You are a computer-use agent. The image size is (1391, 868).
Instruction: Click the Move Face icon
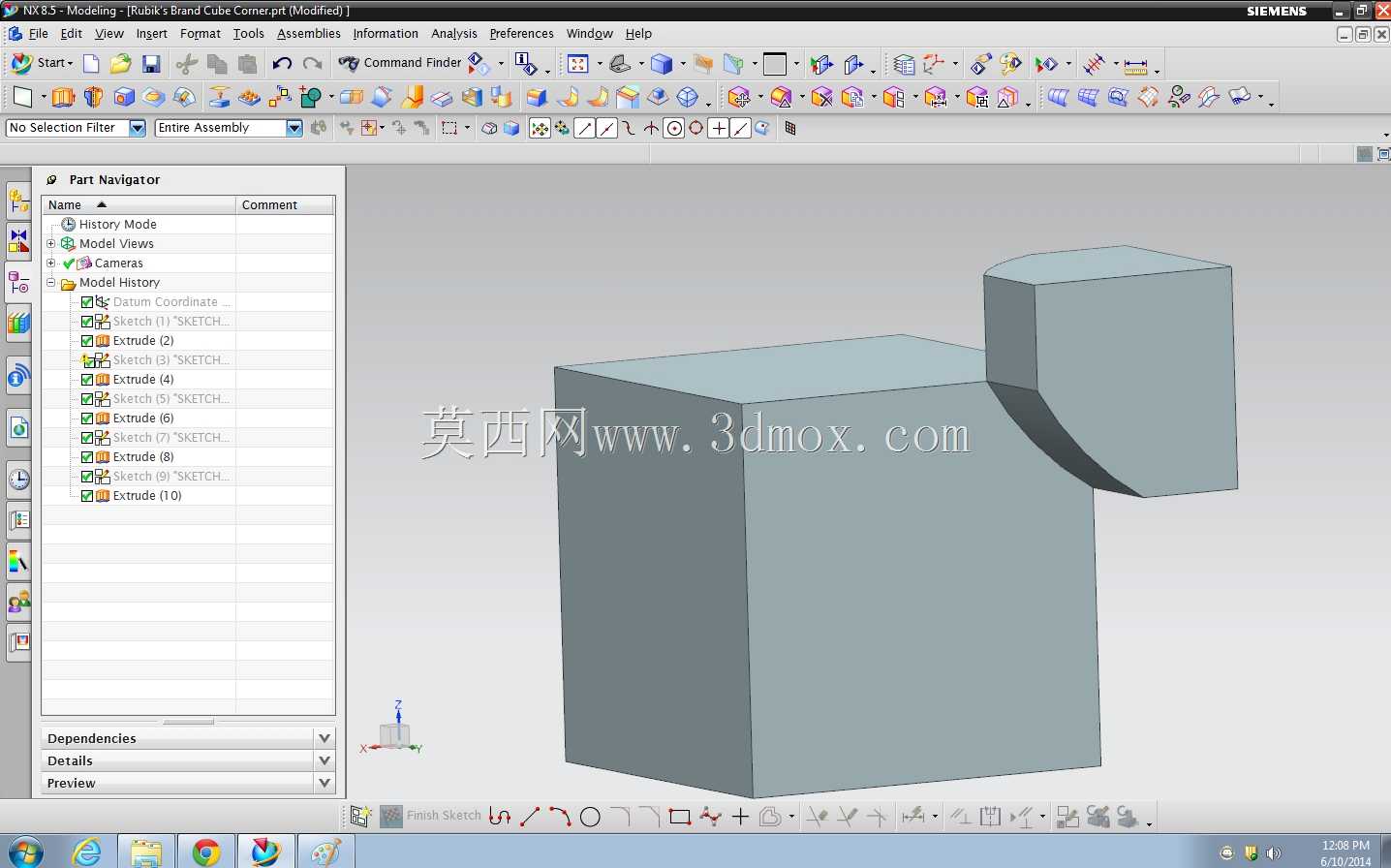click(740, 97)
